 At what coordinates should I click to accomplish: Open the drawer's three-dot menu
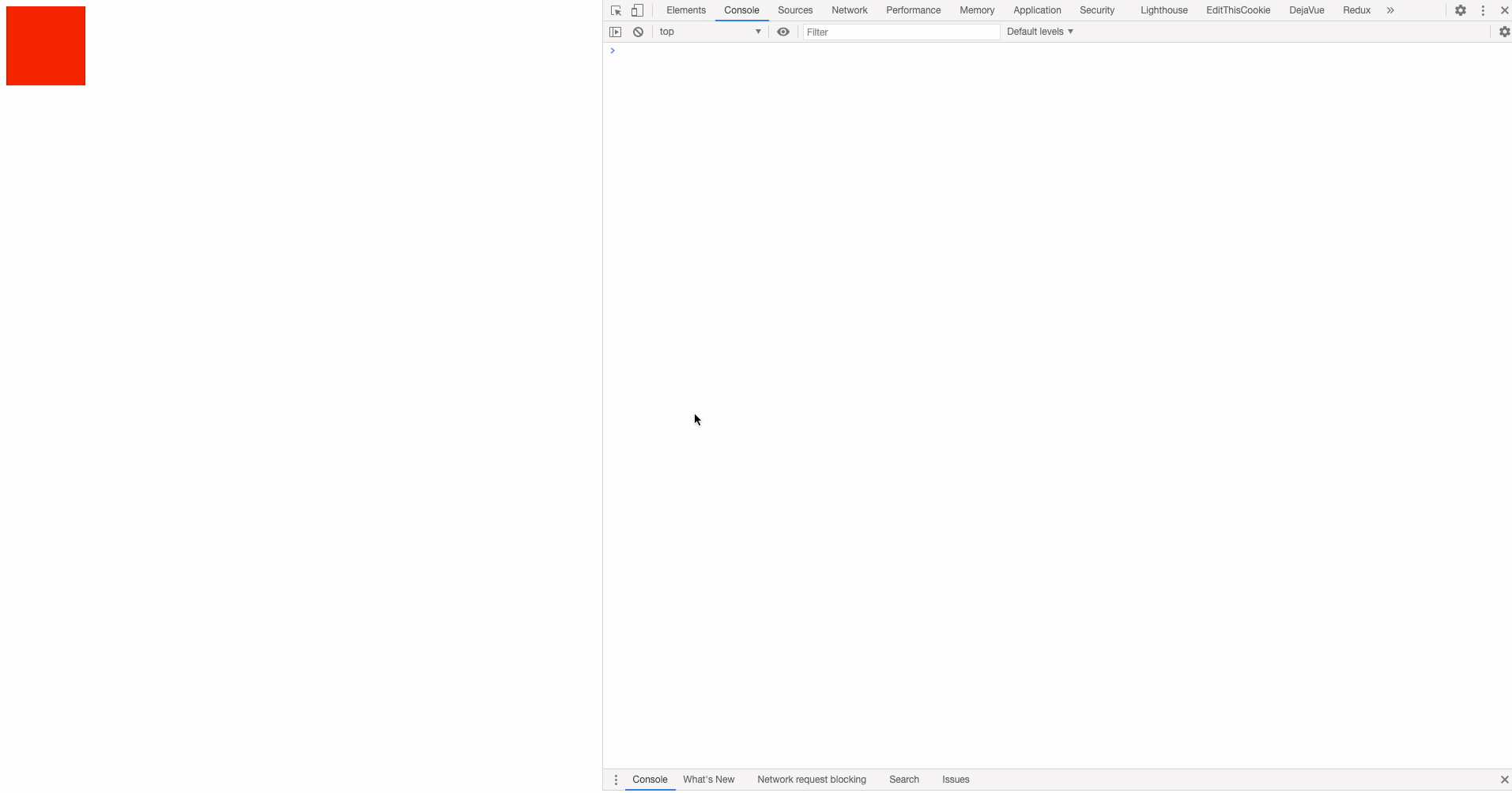616,780
